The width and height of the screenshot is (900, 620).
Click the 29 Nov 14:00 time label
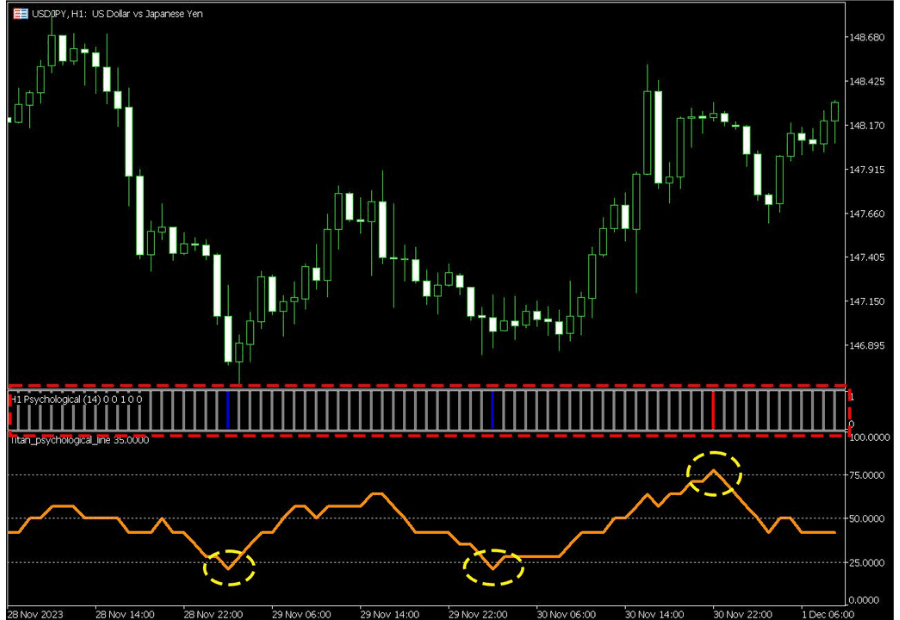click(388, 613)
